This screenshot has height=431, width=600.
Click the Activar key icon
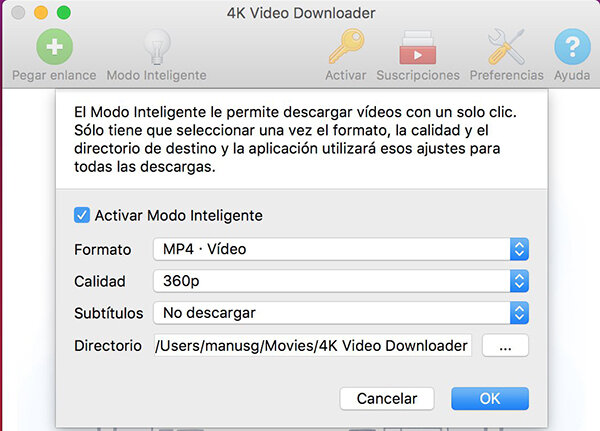click(346, 47)
